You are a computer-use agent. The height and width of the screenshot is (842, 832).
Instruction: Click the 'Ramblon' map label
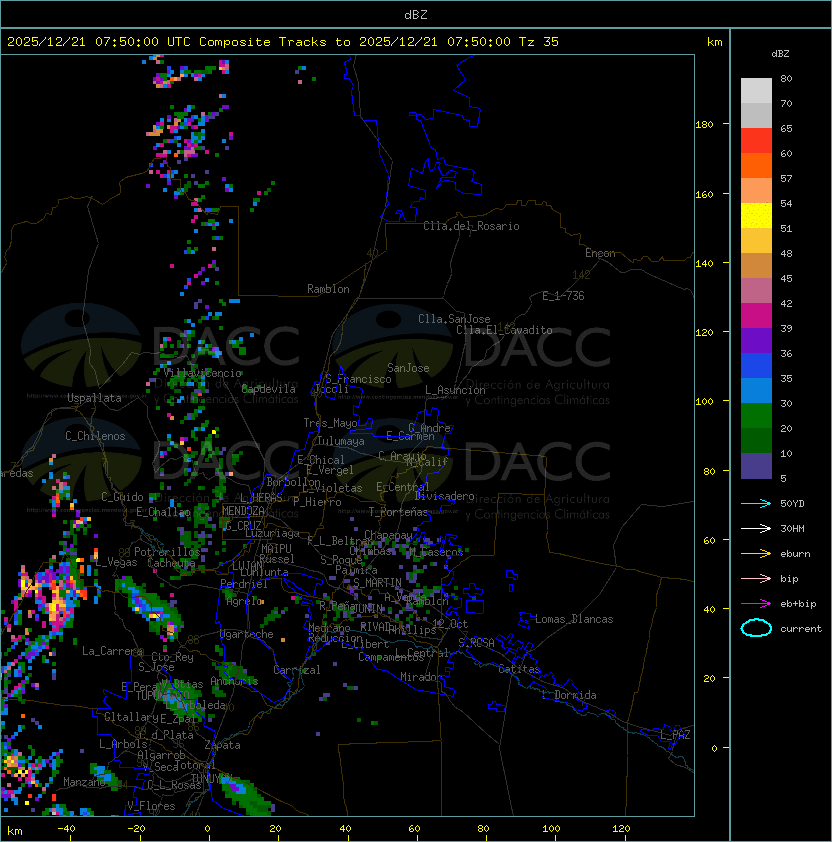328,289
